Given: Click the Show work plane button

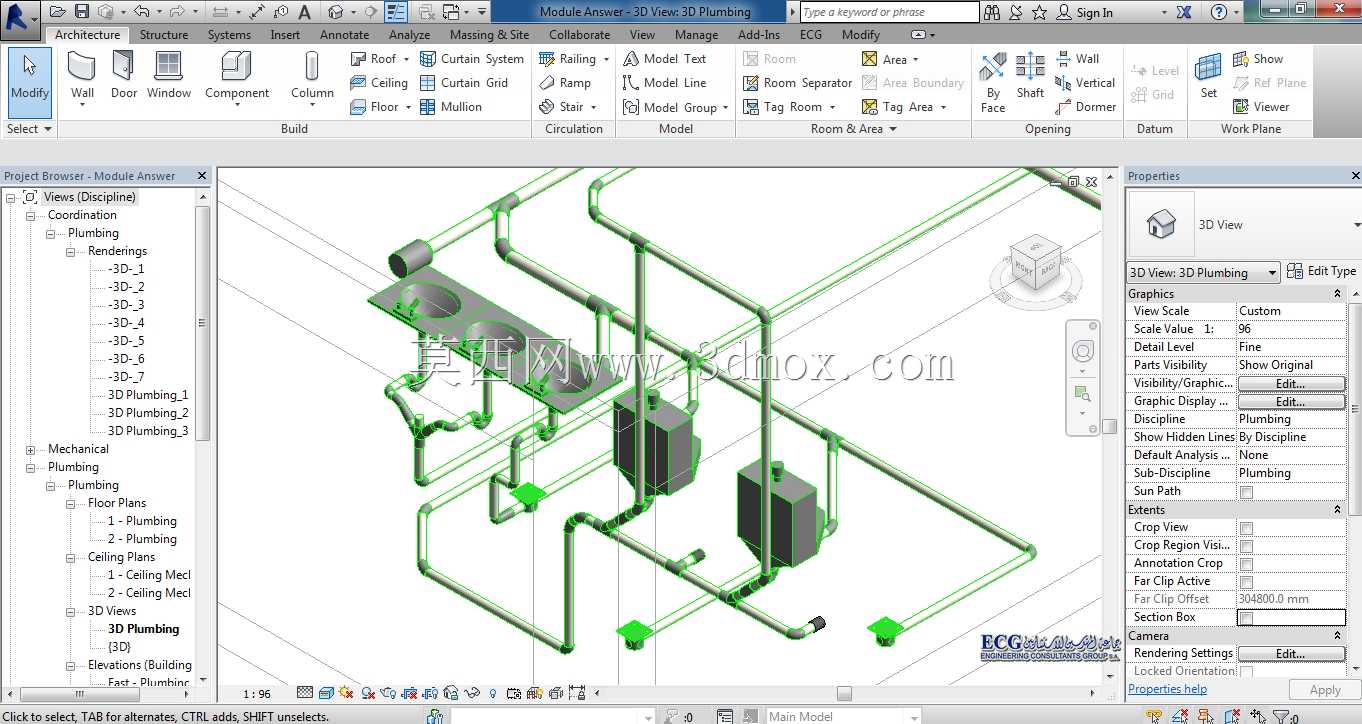Looking at the screenshot, I should click(x=1258, y=59).
